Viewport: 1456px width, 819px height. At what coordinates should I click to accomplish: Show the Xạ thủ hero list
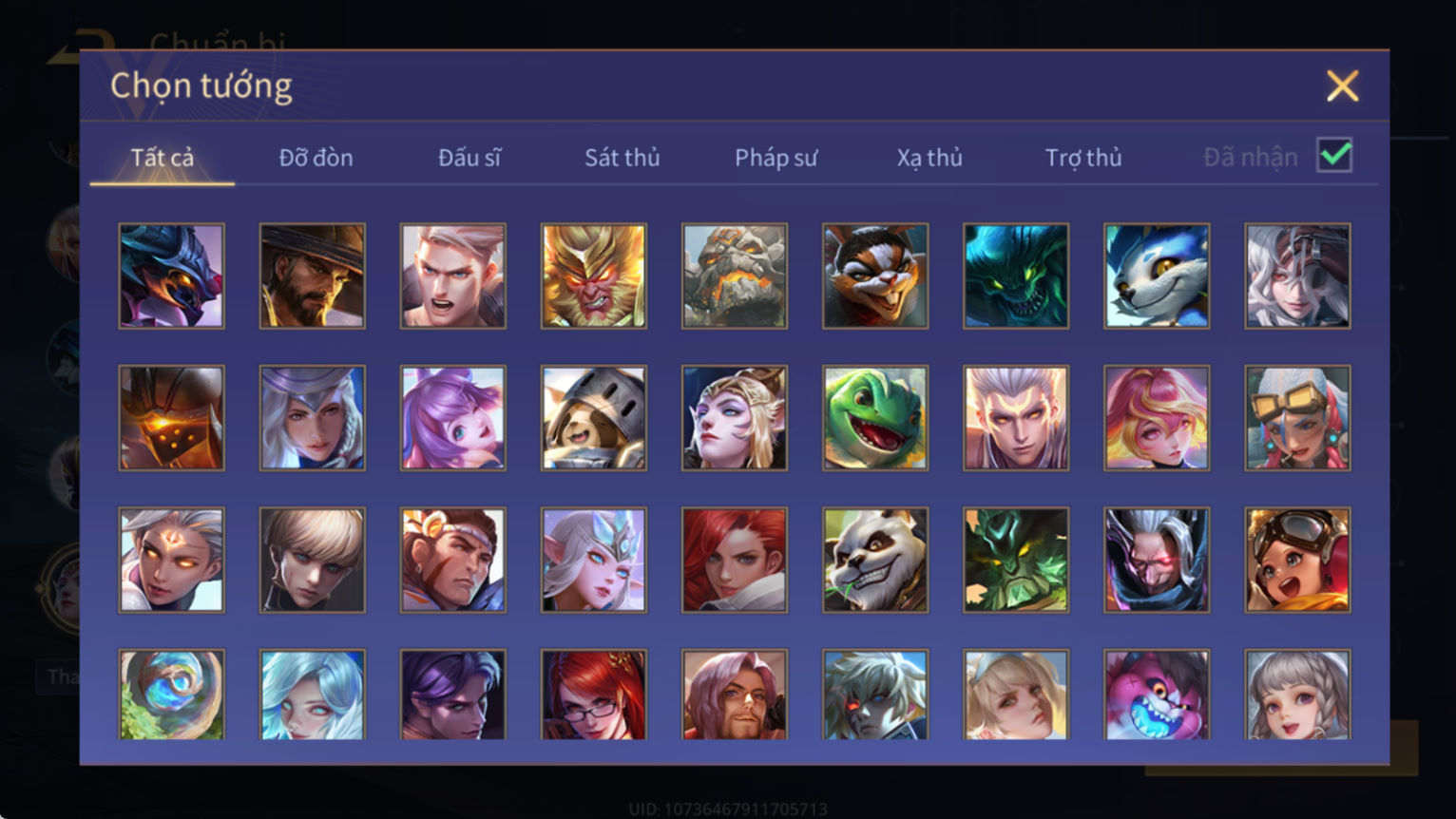(x=929, y=158)
